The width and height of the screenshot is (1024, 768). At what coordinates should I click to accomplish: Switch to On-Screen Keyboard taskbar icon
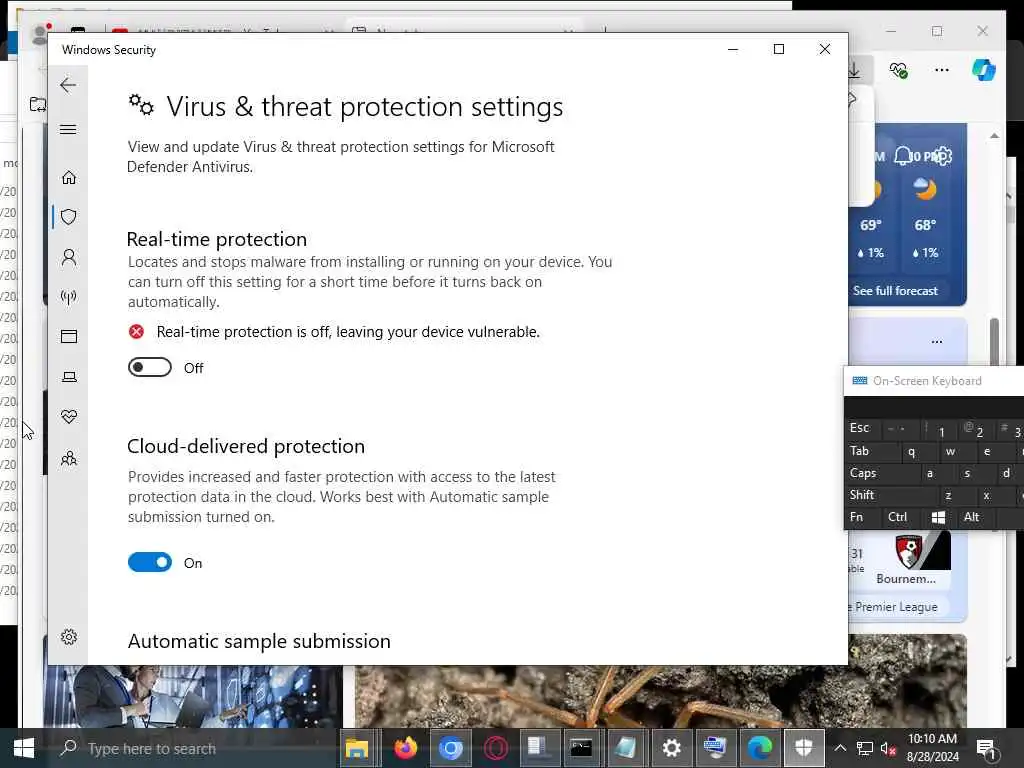coord(715,748)
